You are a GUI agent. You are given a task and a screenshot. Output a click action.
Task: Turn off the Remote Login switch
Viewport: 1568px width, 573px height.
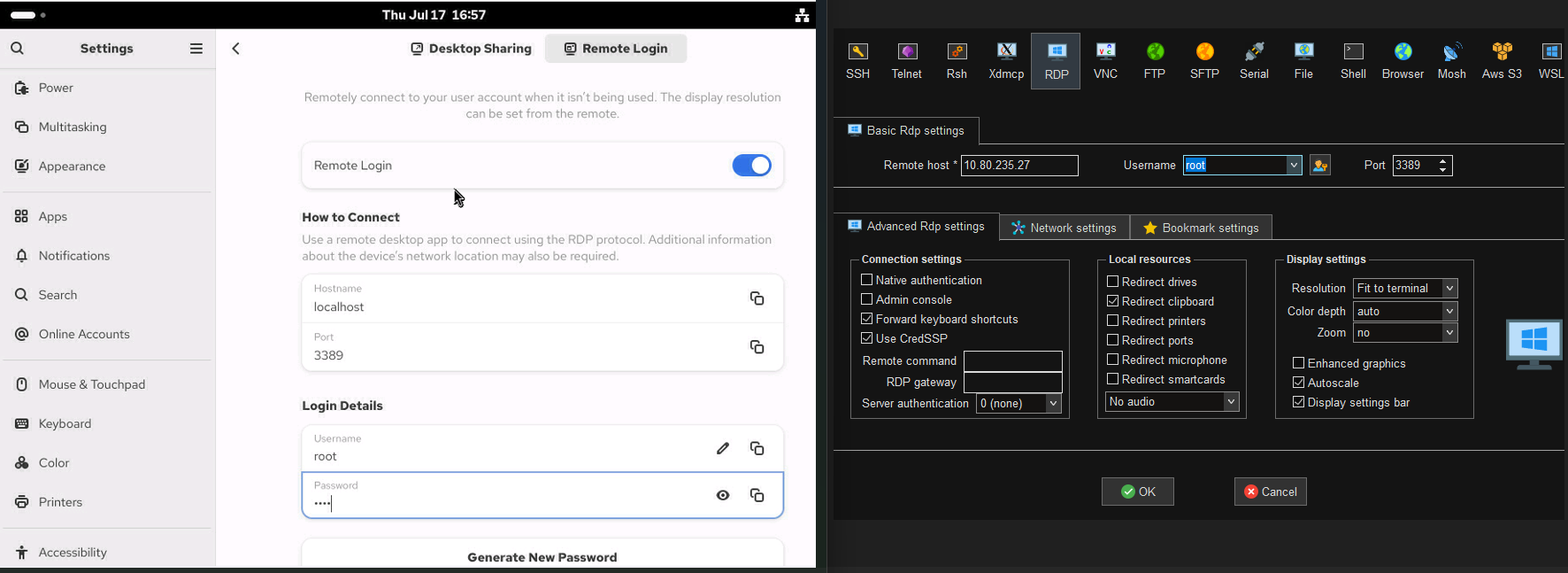tap(751, 166)
